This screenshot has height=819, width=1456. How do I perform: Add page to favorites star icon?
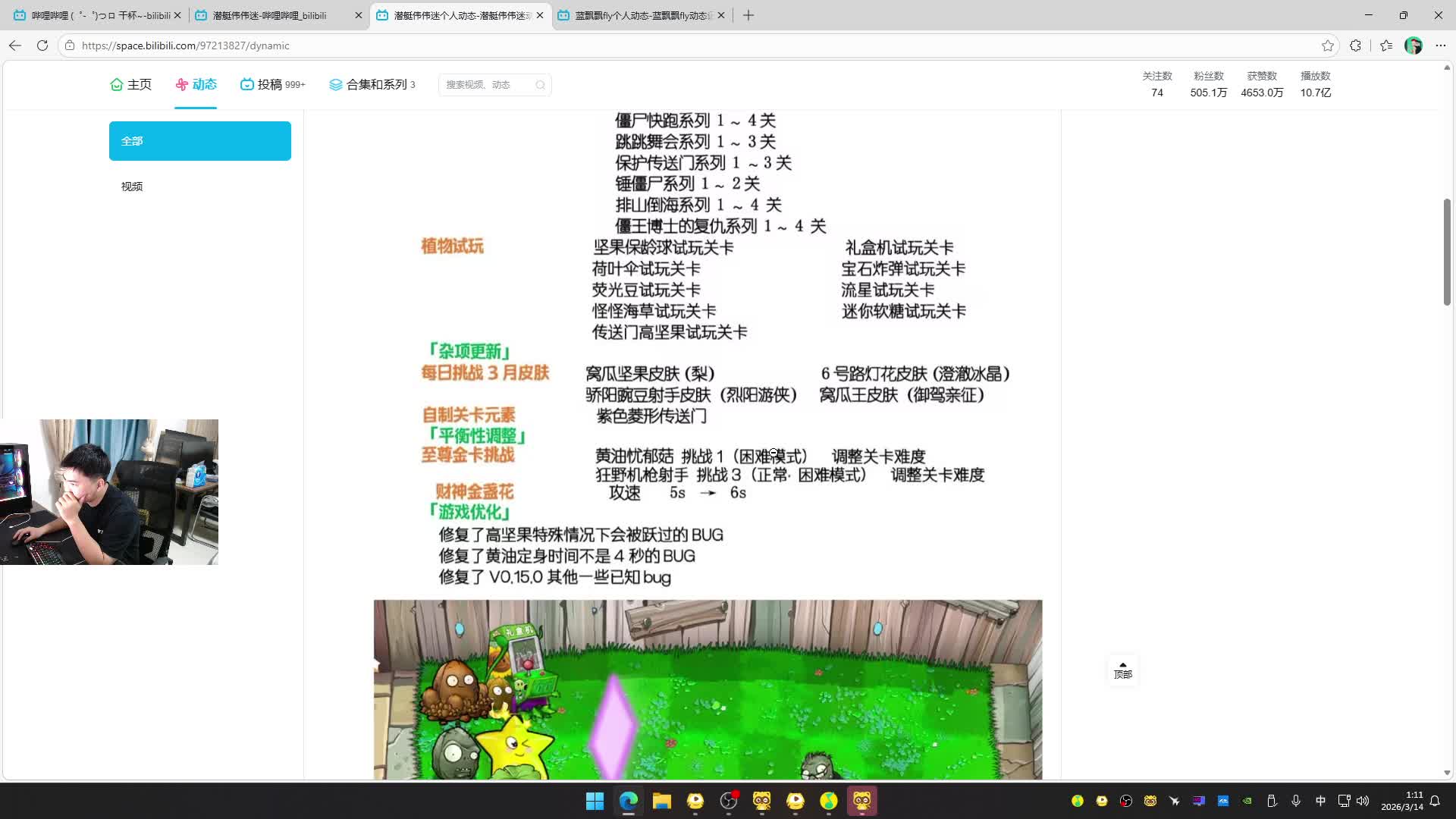click(x=1327, y=45)
